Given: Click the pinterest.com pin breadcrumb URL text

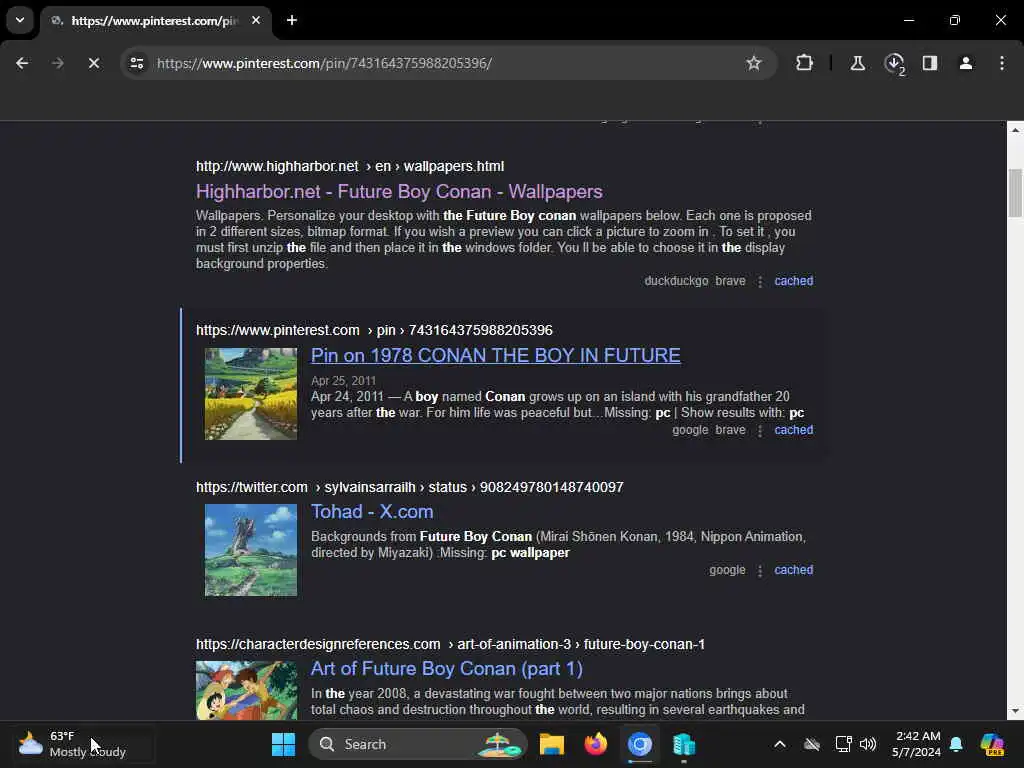Looking at the screenshot, I should tap(374, 330).
